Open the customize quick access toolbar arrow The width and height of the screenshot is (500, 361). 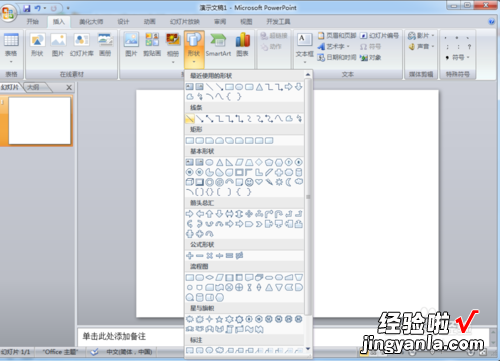(x=68, y=8)
